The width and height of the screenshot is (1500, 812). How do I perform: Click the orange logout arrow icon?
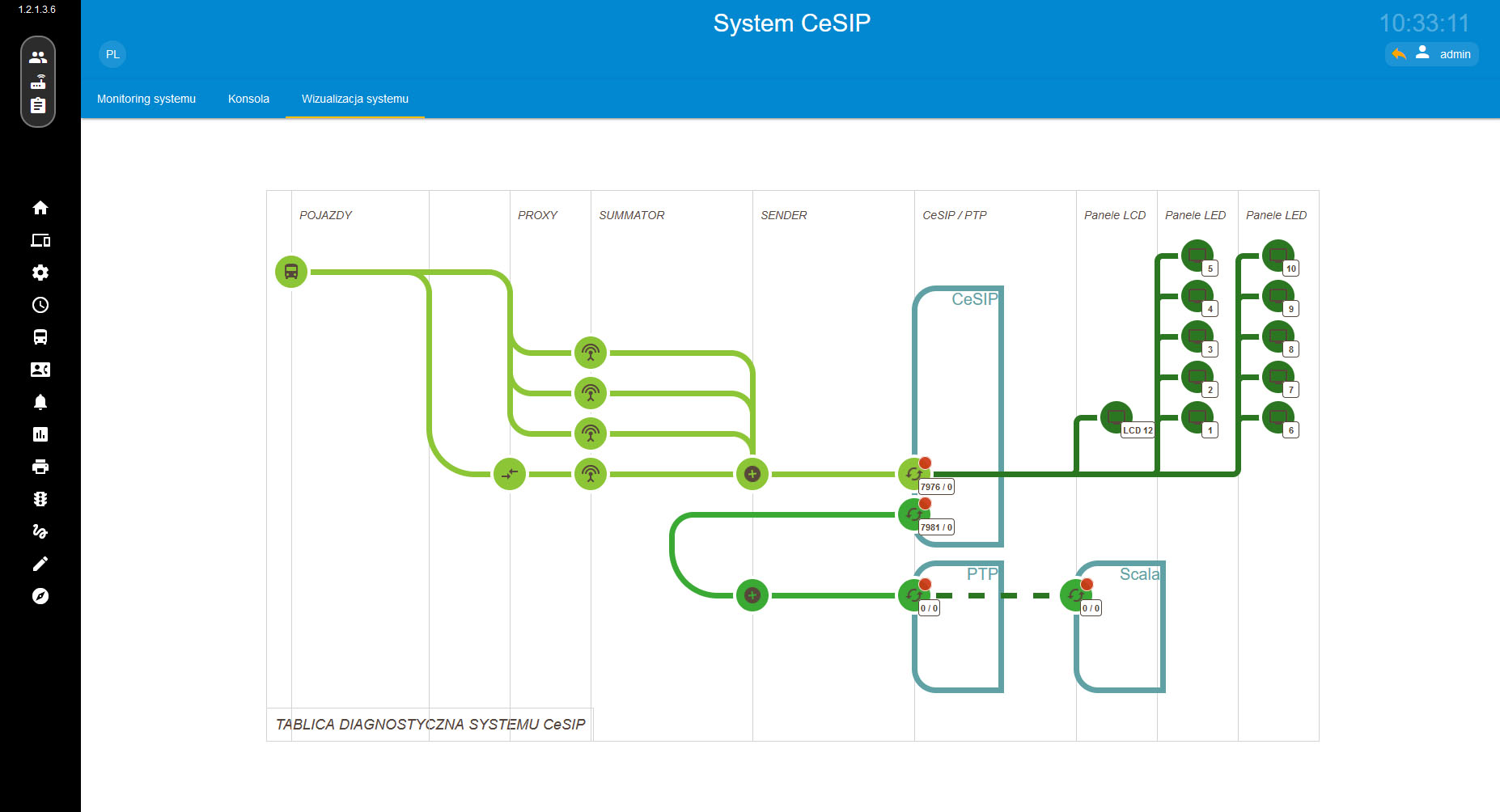[x=1399, y=54]
